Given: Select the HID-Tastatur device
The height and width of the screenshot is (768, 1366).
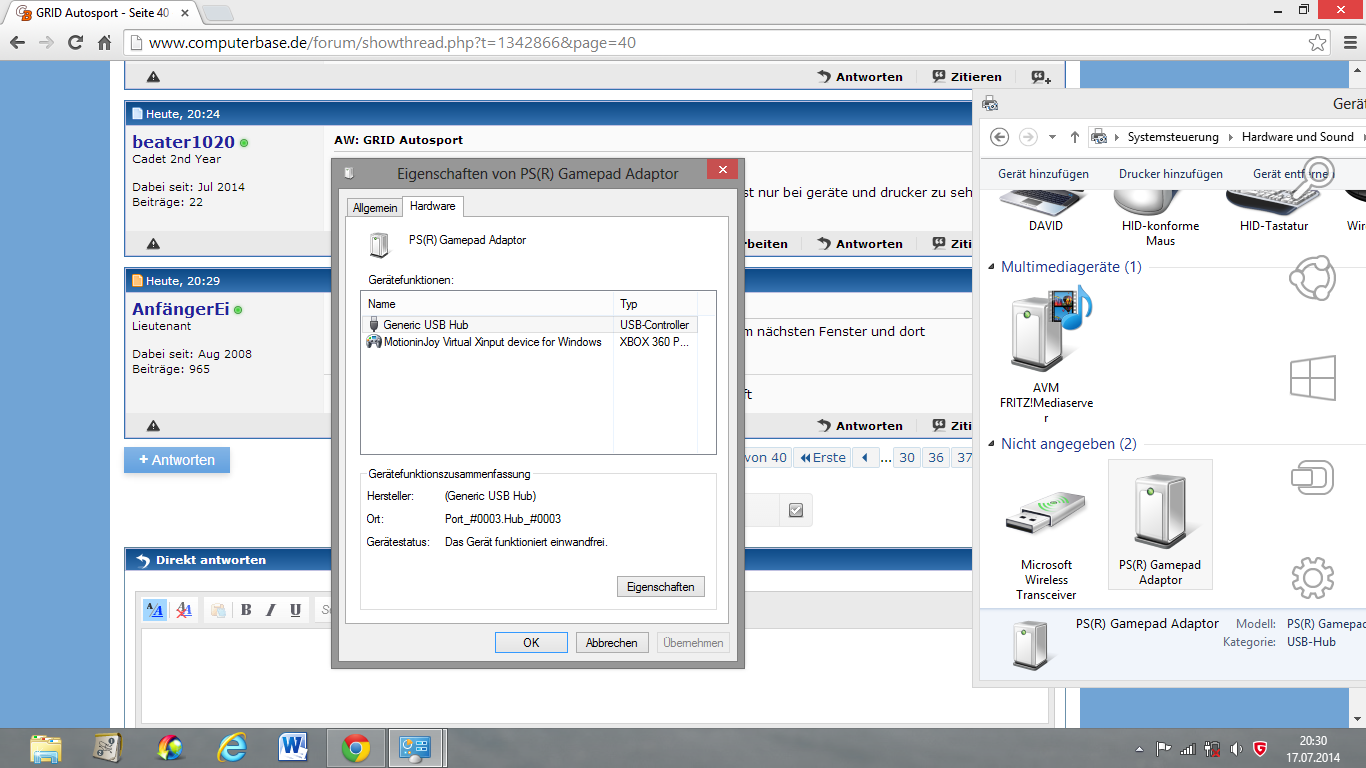Looking at the screenshot, I should coord(1274,212).
